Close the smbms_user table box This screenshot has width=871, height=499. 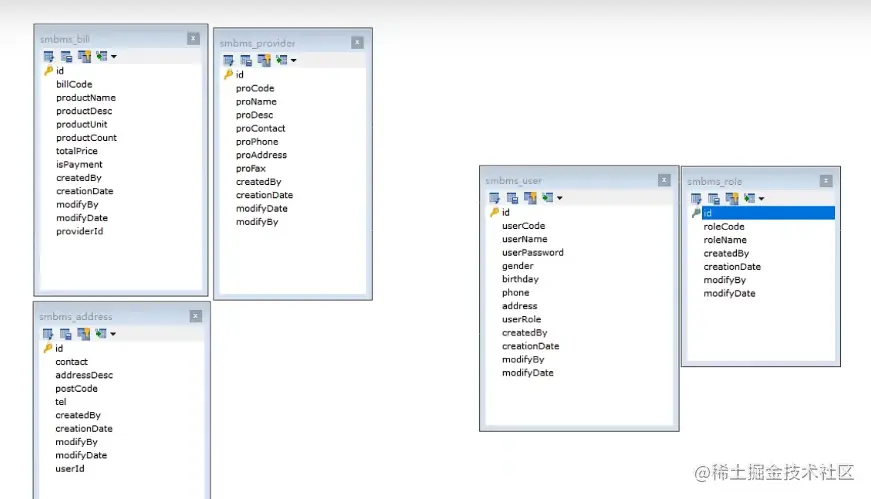click(x=664, y=180)
